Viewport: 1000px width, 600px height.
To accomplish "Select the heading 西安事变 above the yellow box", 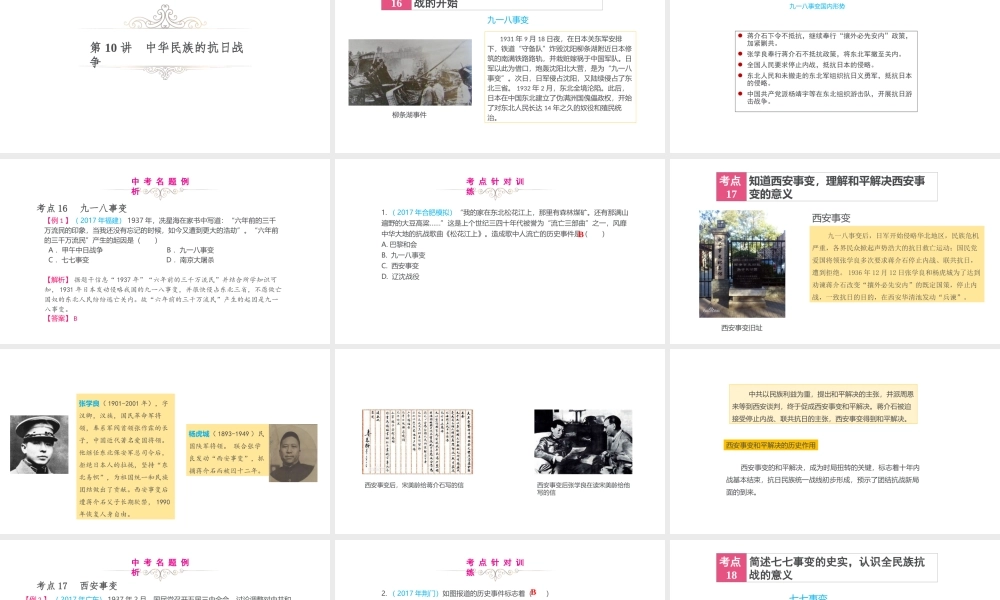I will 831,218.
